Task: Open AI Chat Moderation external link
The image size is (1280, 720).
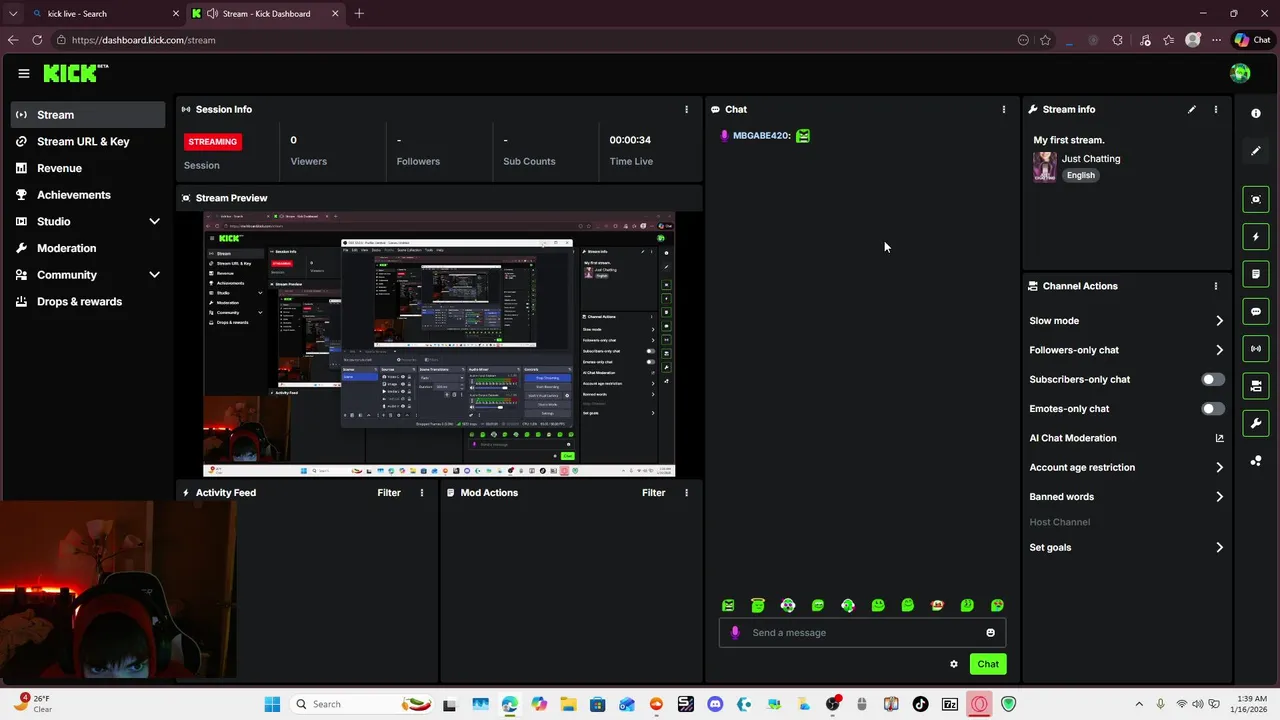Action: coord(1219,438)
